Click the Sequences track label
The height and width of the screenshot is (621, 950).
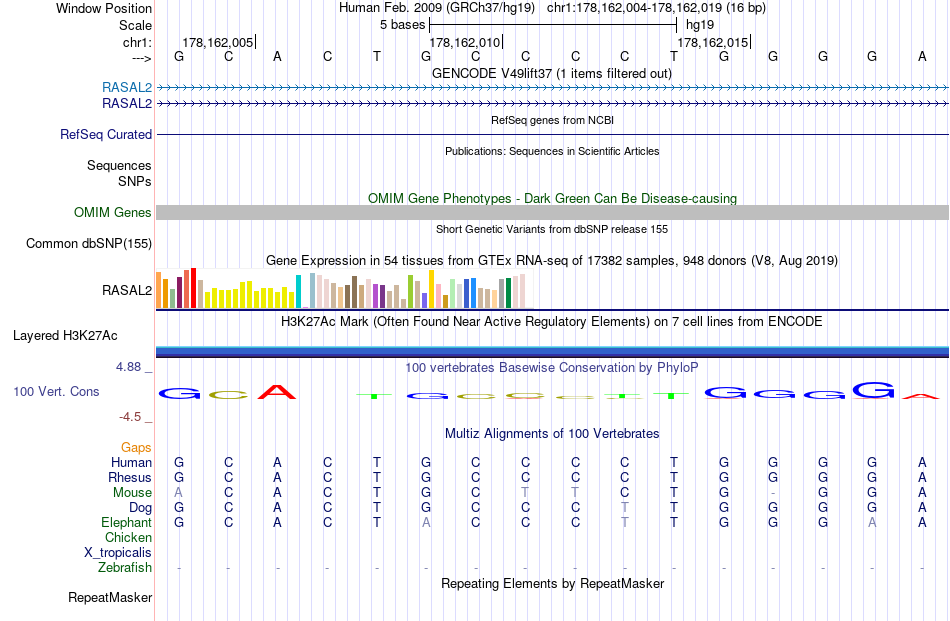pyautogui.click(x=119, y=165)
